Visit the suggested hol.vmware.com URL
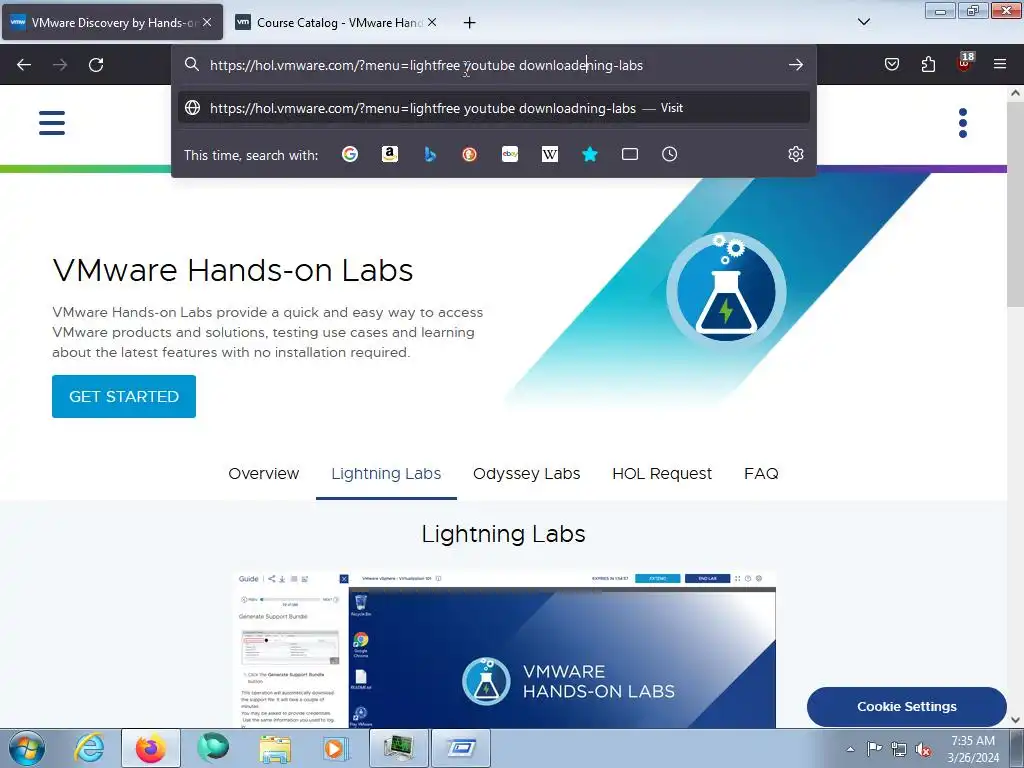 494,108
